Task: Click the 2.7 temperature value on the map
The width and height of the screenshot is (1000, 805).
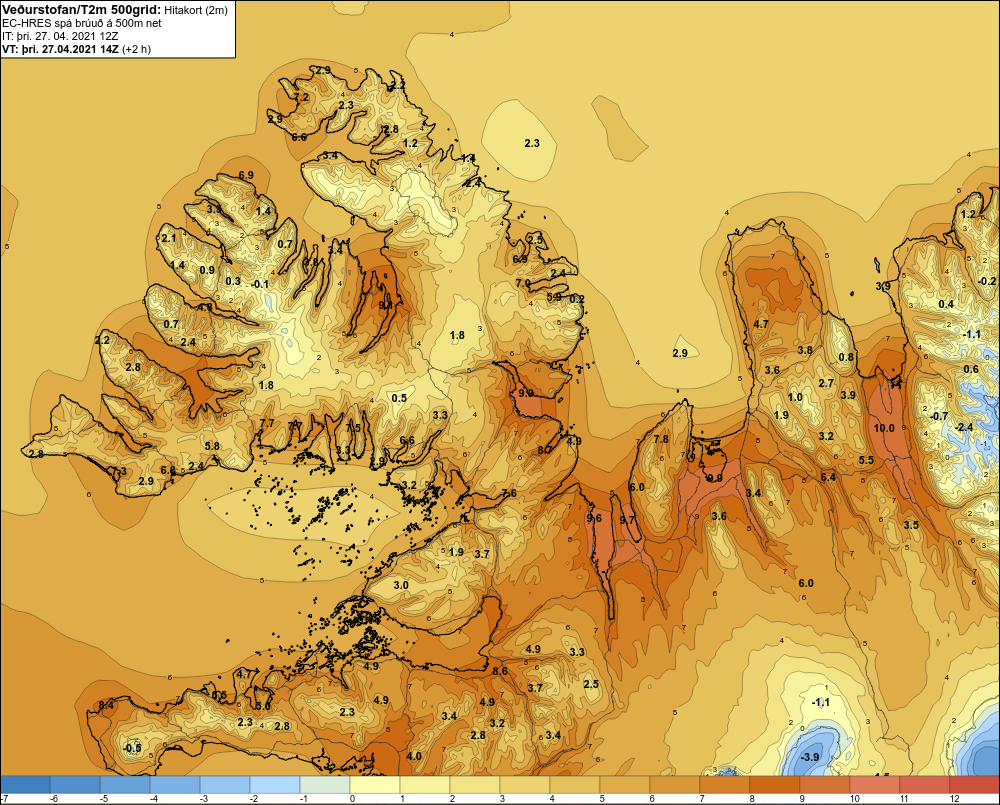Action: click(826, 383)
